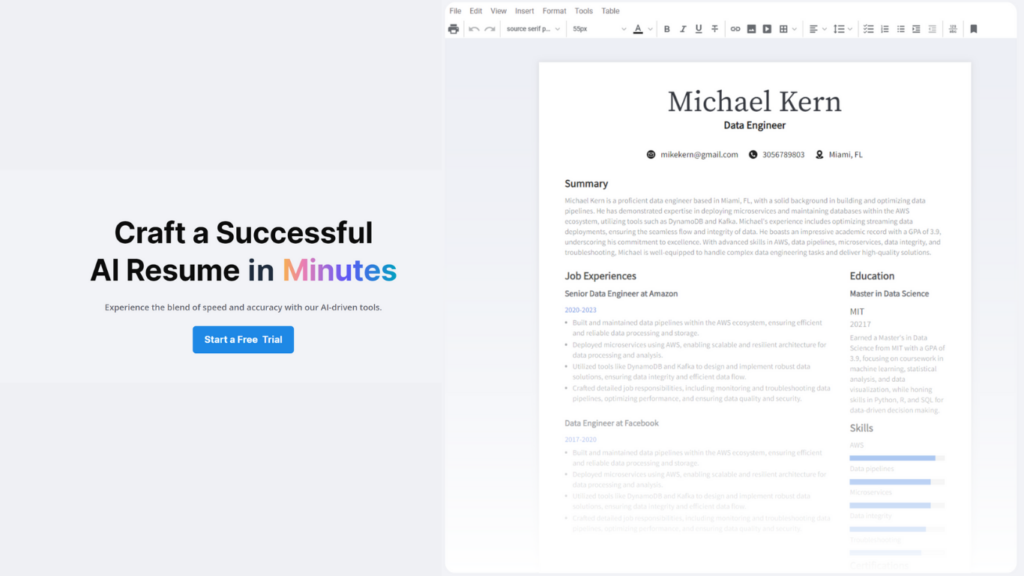Open the source serif font family dropdown
This screenshot has height=576, width=1024.
tap(532, 29)
